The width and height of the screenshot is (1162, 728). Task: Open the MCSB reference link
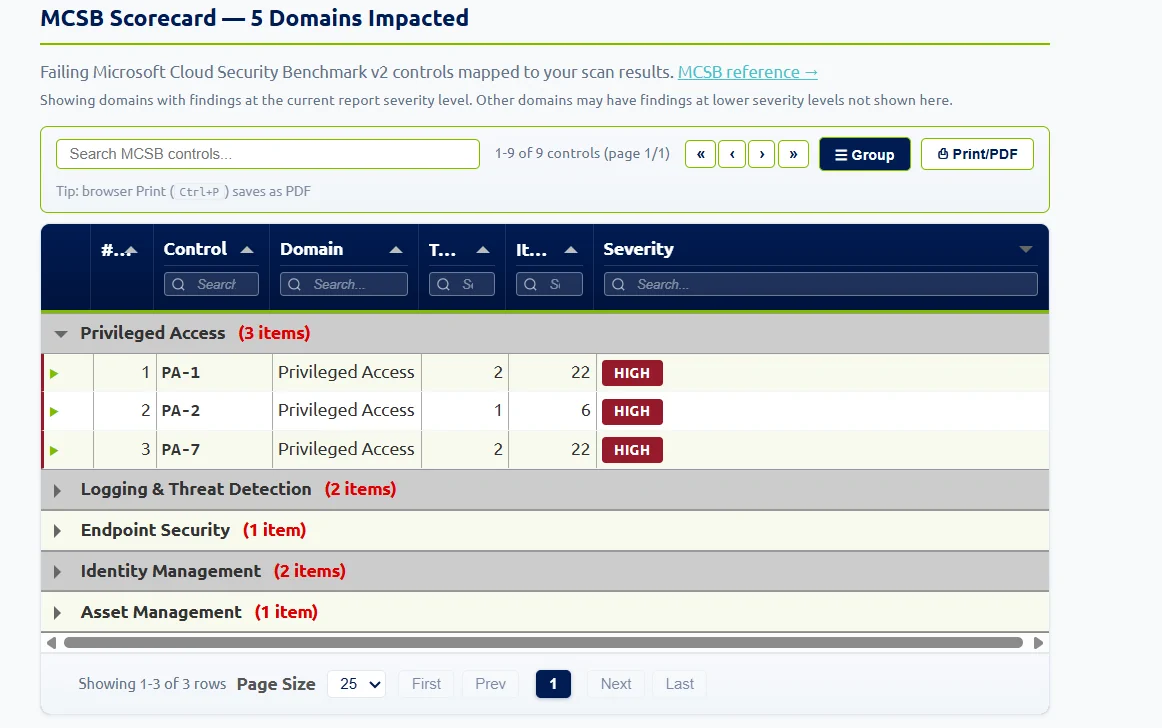click(747, 72)
